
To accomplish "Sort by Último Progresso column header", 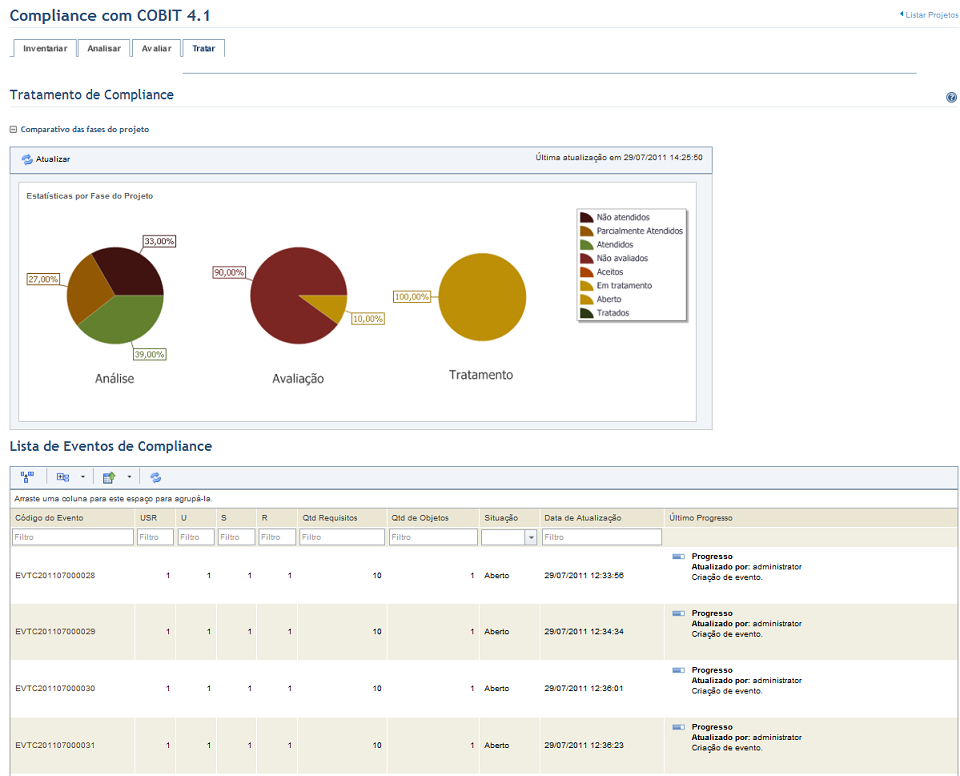I will (x=700, y=518).
